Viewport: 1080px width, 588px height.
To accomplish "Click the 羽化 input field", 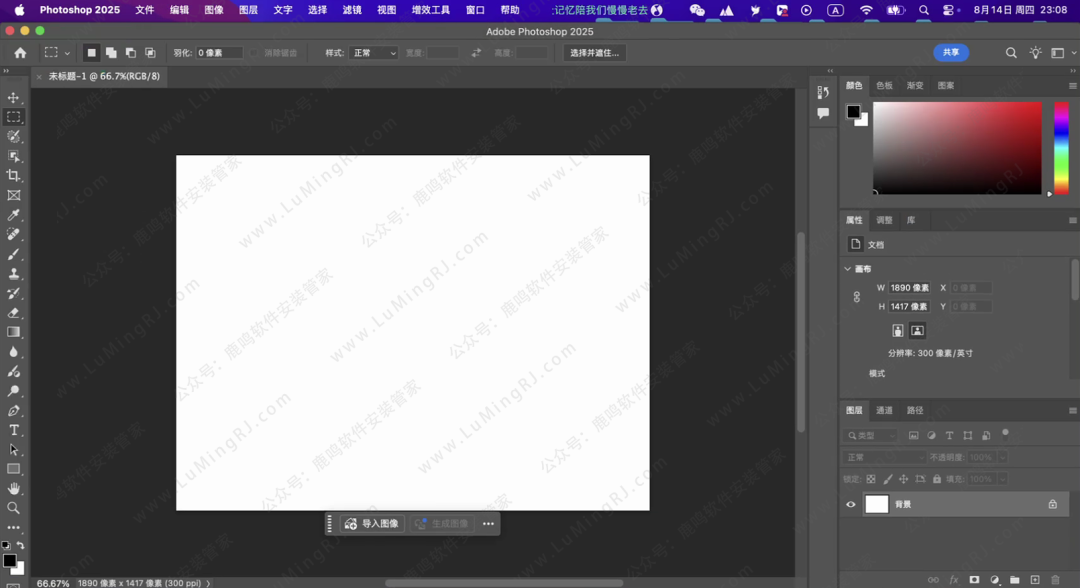I will coord(219,53).
